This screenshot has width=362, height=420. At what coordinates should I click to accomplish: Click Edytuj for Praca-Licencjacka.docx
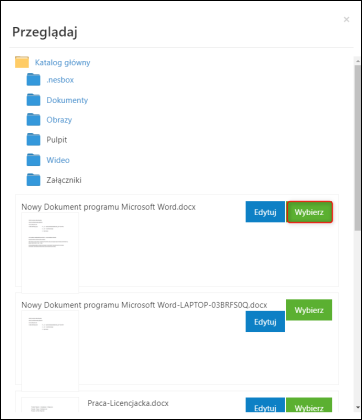[265, 405]
